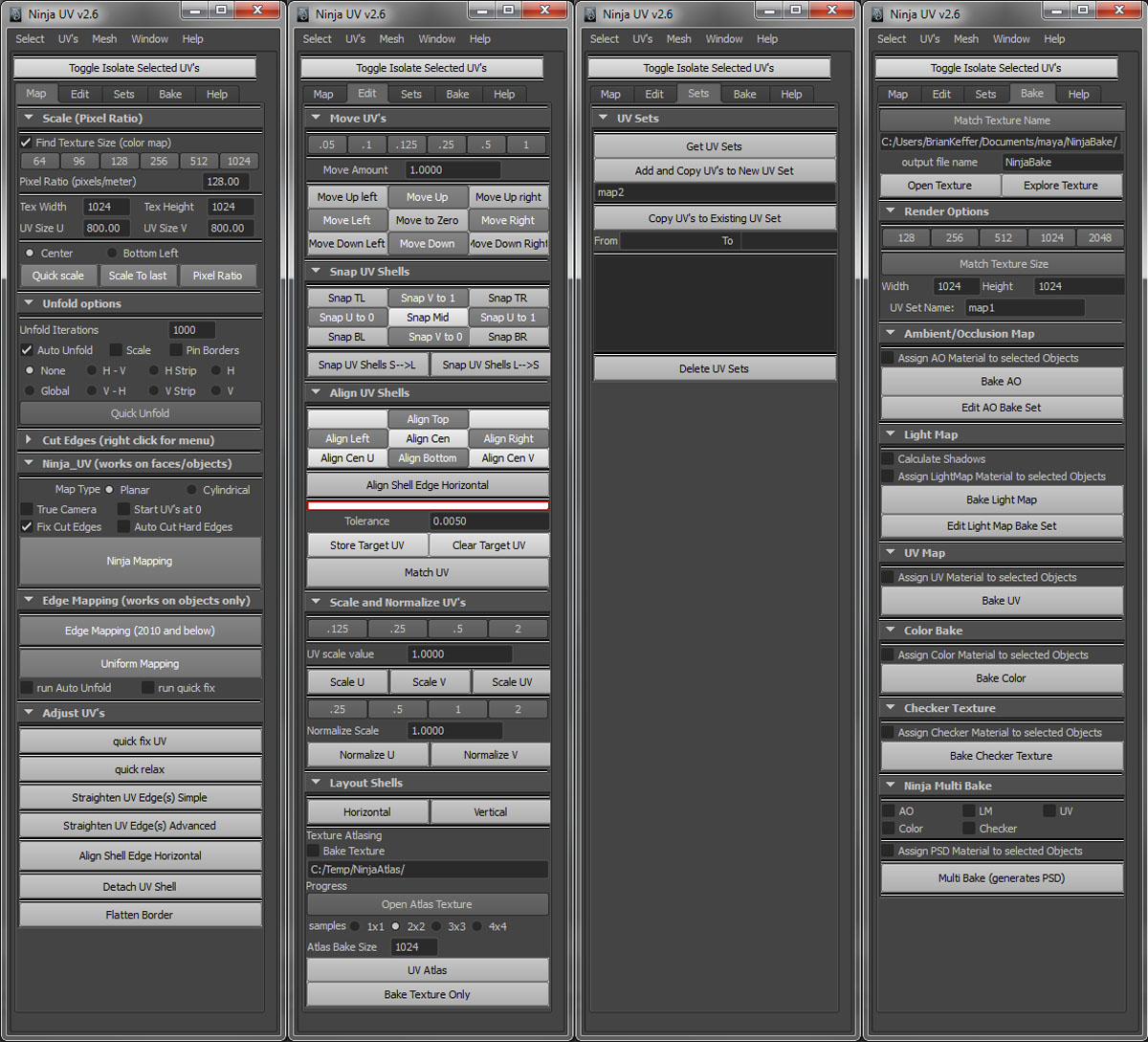Click the Delete UV Sets button
The image size is (1148, 1042).
point(715,368)
